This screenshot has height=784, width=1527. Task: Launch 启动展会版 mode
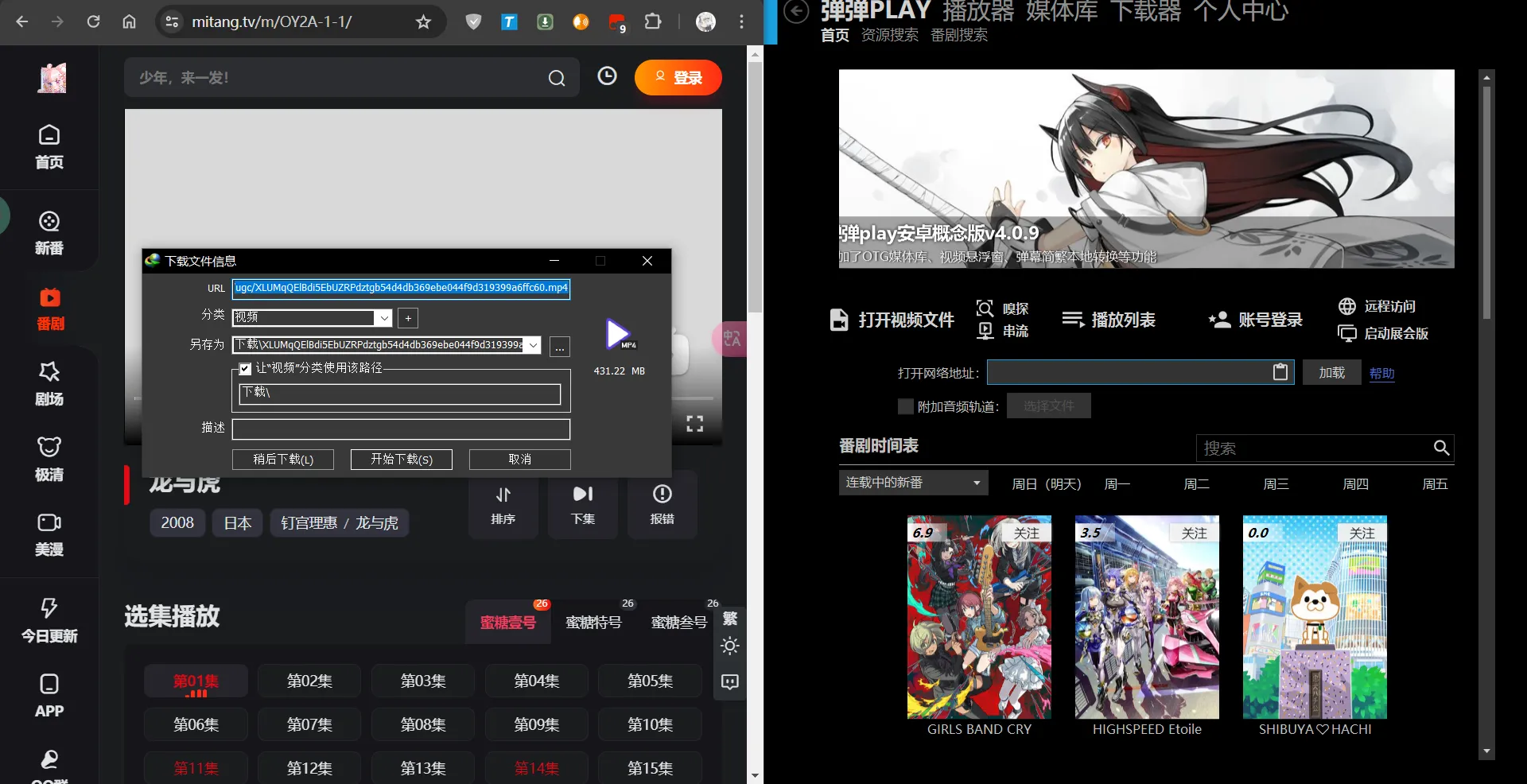point(1383,333)
